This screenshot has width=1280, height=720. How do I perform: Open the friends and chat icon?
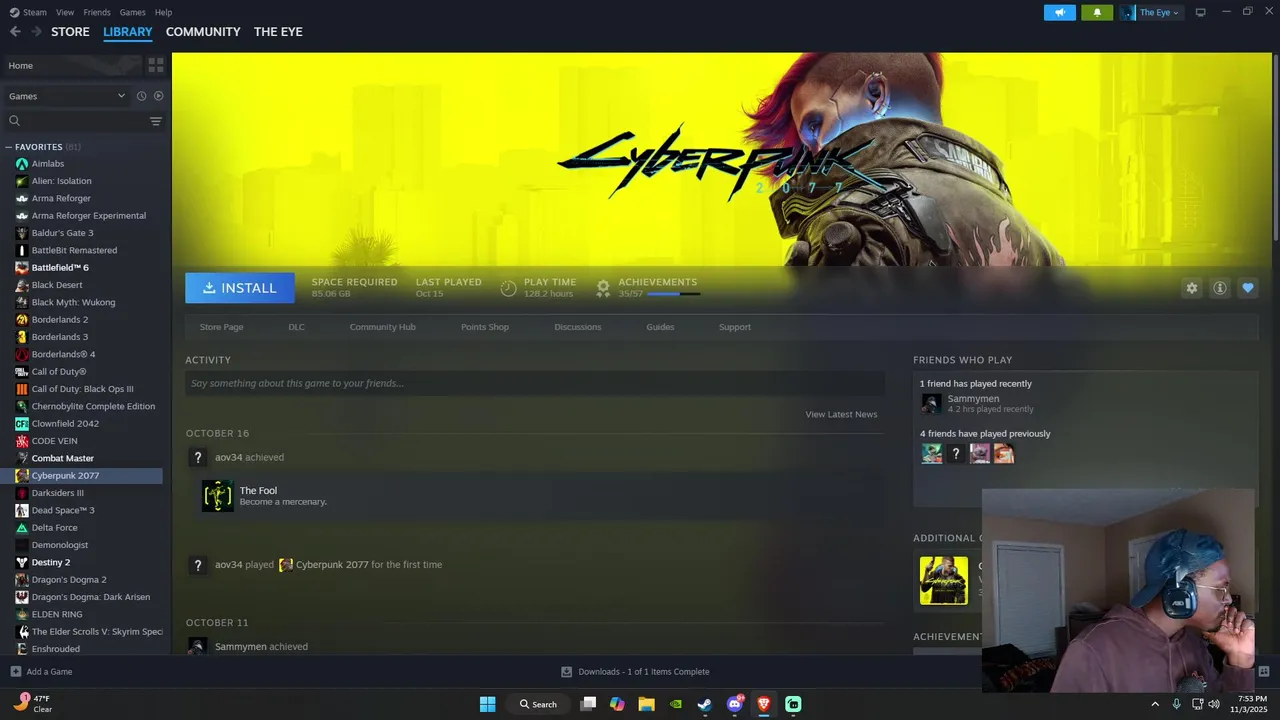[x=1264, y=672]
